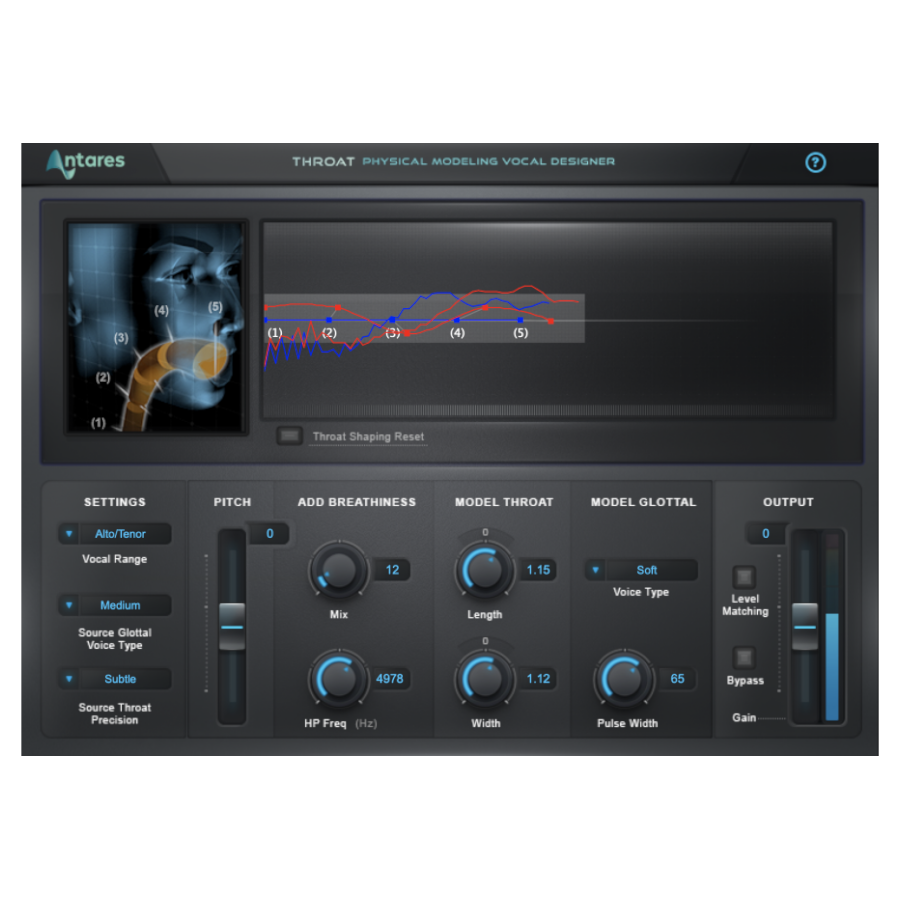The width and height of the screenshot is (900, 900).
Task: Click blue throat node at point (2)
Action: (329, 320)
